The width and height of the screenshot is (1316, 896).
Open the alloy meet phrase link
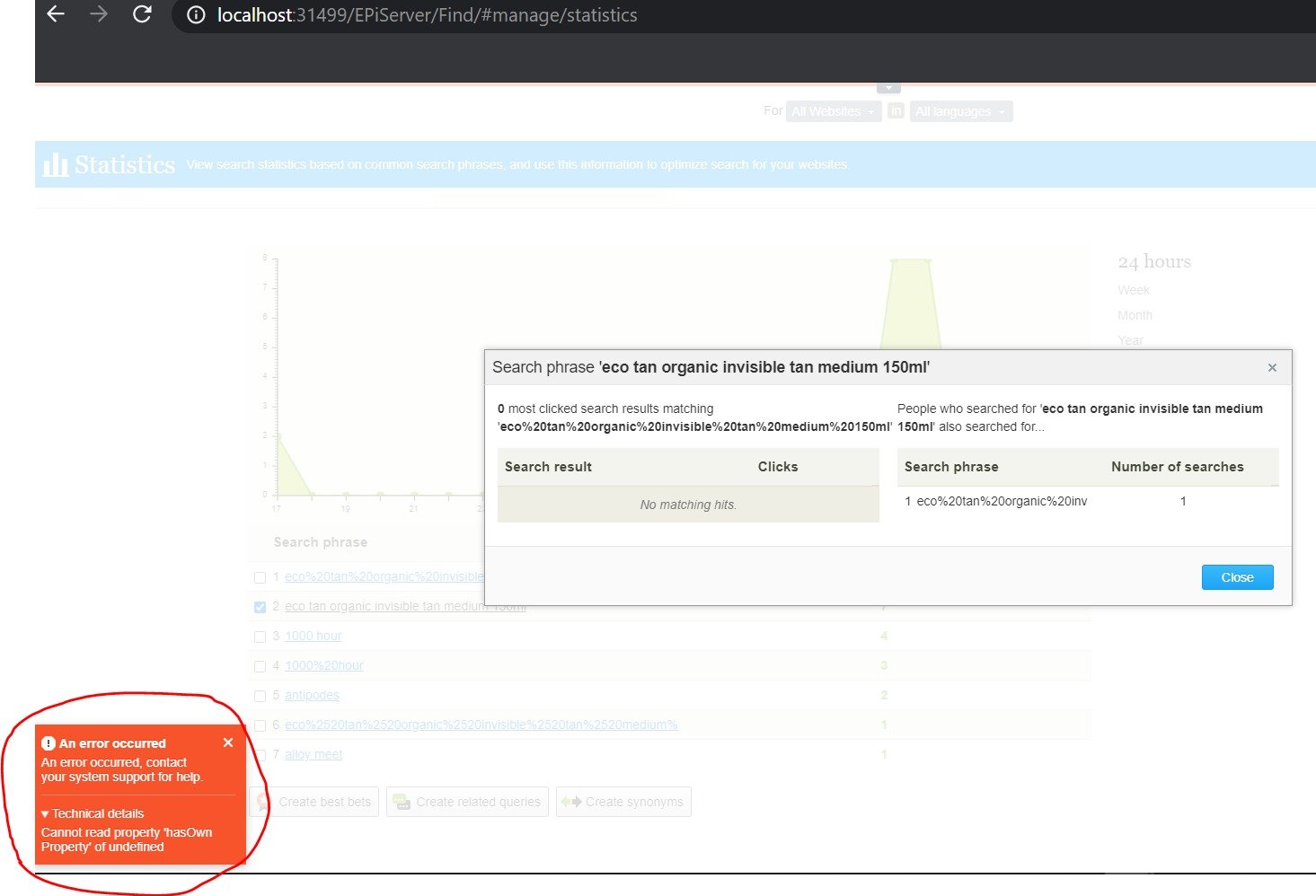coord(314,754)
